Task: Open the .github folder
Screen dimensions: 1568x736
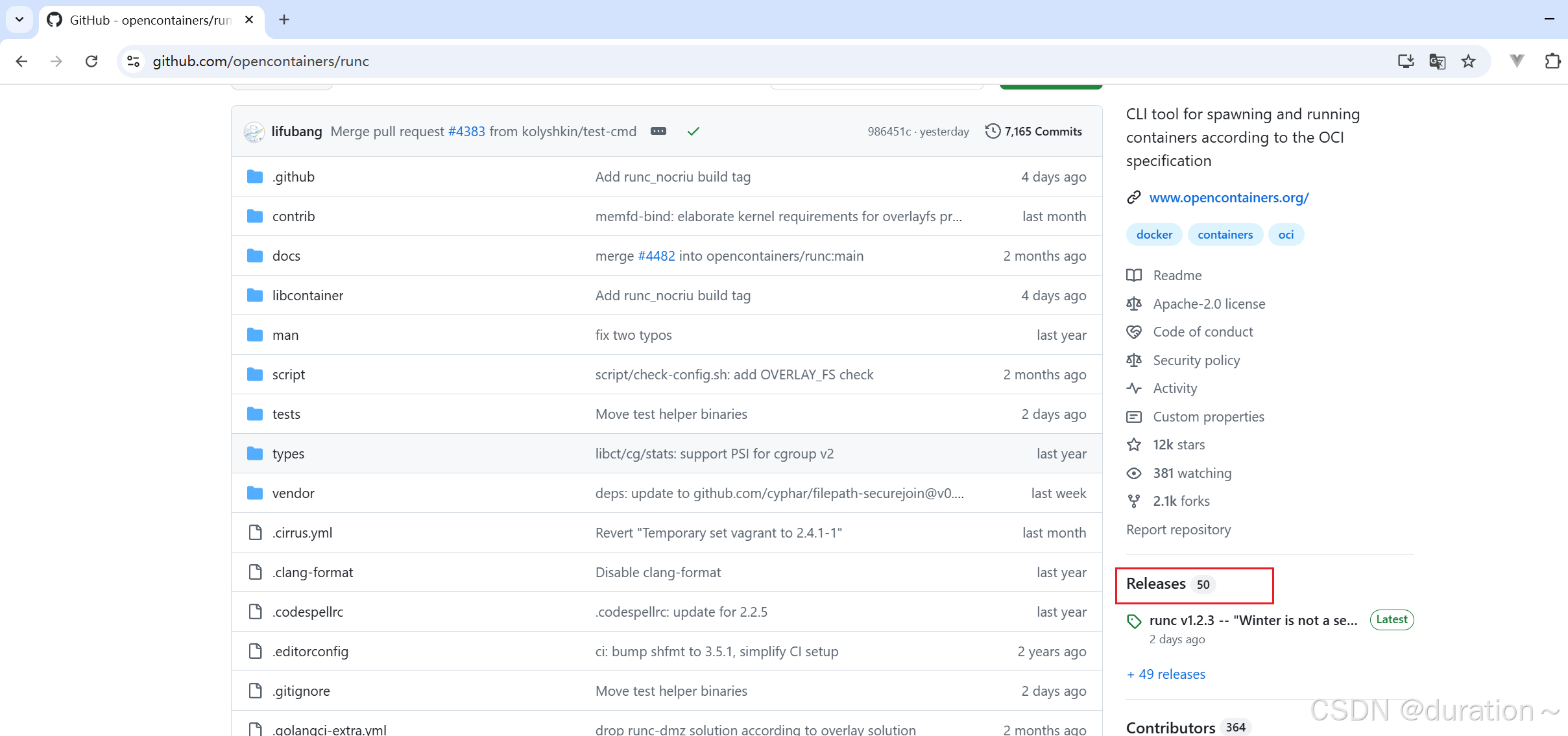Action: pos(293,176)
